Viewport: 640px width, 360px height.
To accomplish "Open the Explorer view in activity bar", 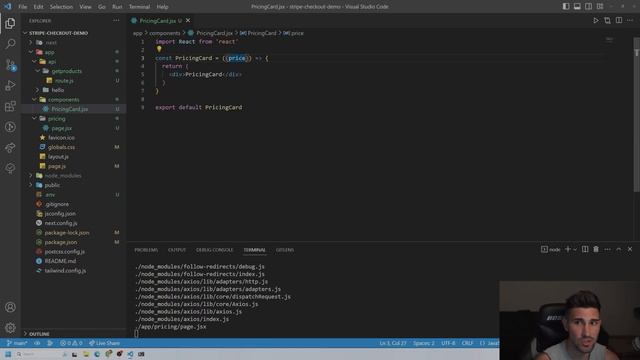I will click(10, 23).
